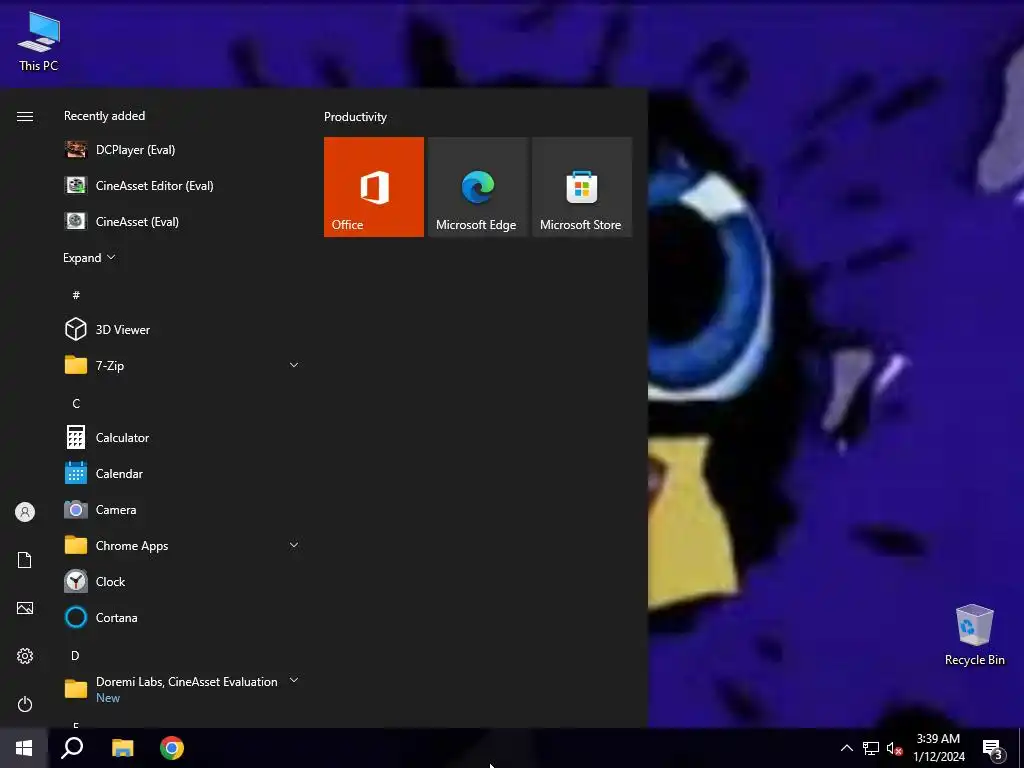Launch the Camera app

point(183,509)
